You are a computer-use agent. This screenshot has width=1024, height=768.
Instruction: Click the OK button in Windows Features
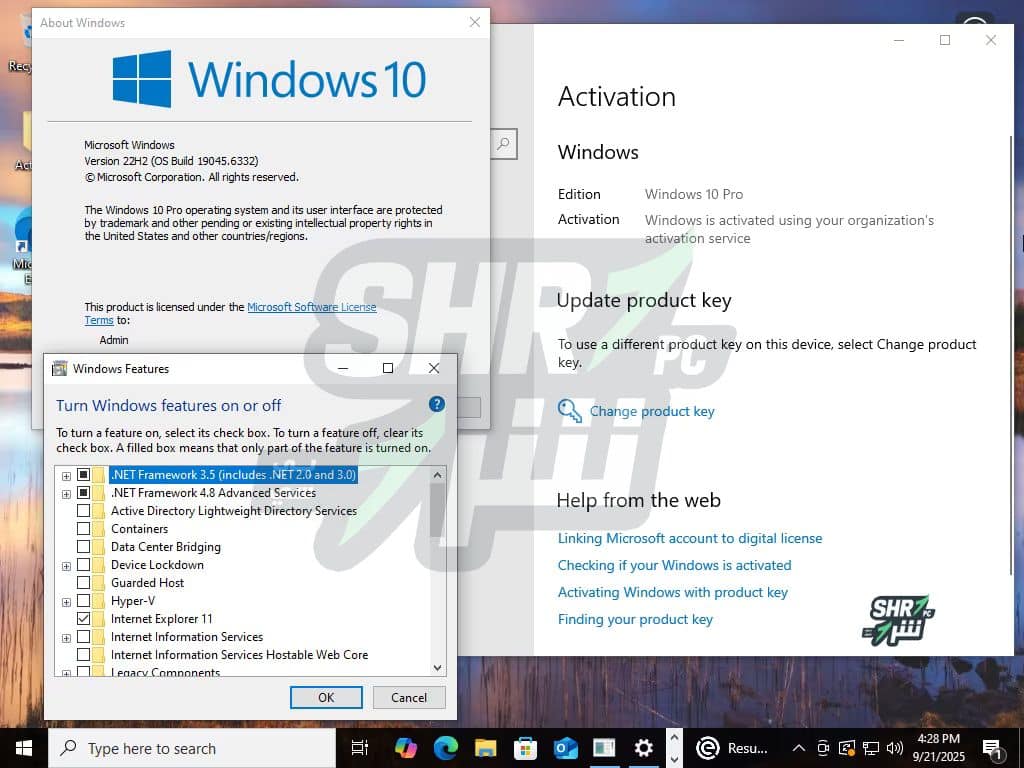326,698
